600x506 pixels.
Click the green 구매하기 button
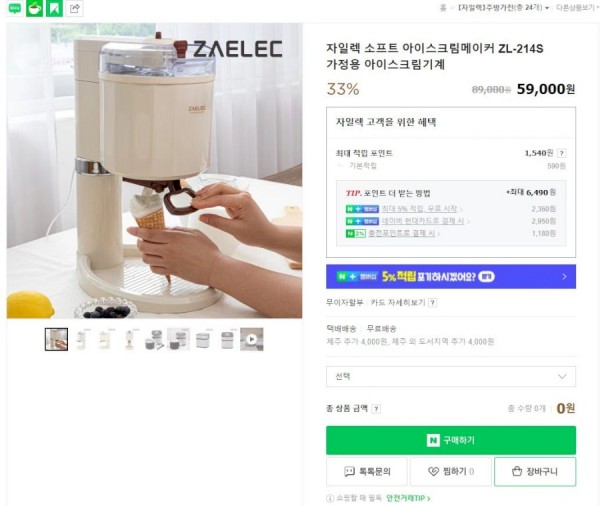click(451, 440)
